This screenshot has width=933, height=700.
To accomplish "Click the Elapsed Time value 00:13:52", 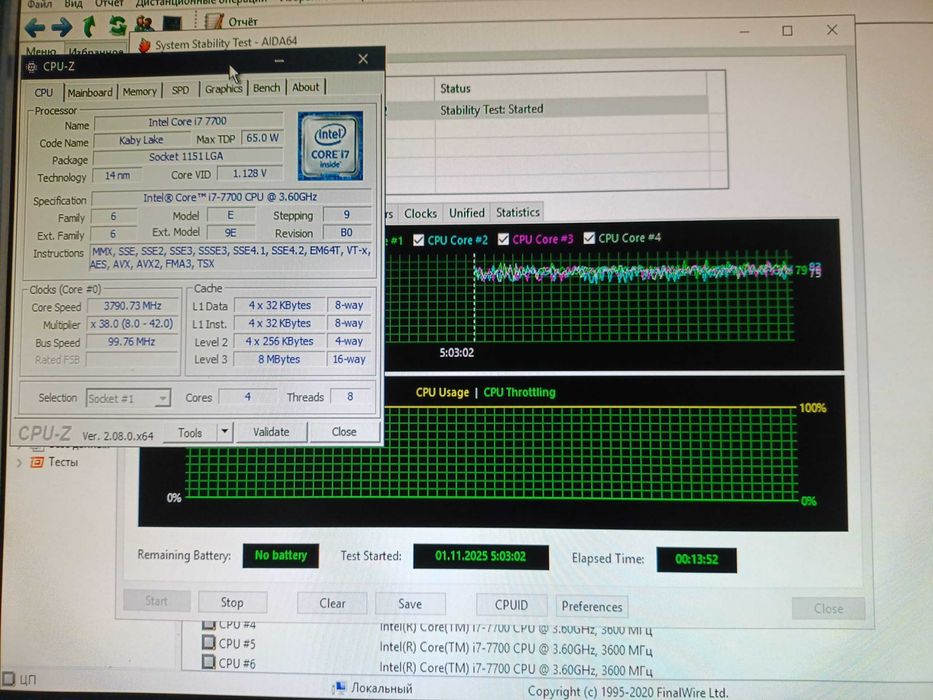I will (696, 560).
